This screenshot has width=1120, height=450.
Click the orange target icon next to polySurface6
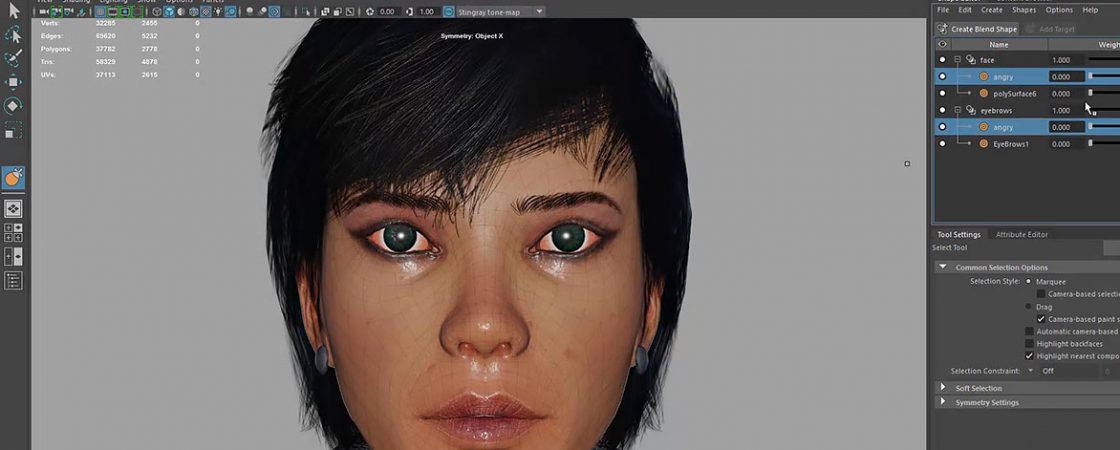pyautogui.click(x=984, y=94)
